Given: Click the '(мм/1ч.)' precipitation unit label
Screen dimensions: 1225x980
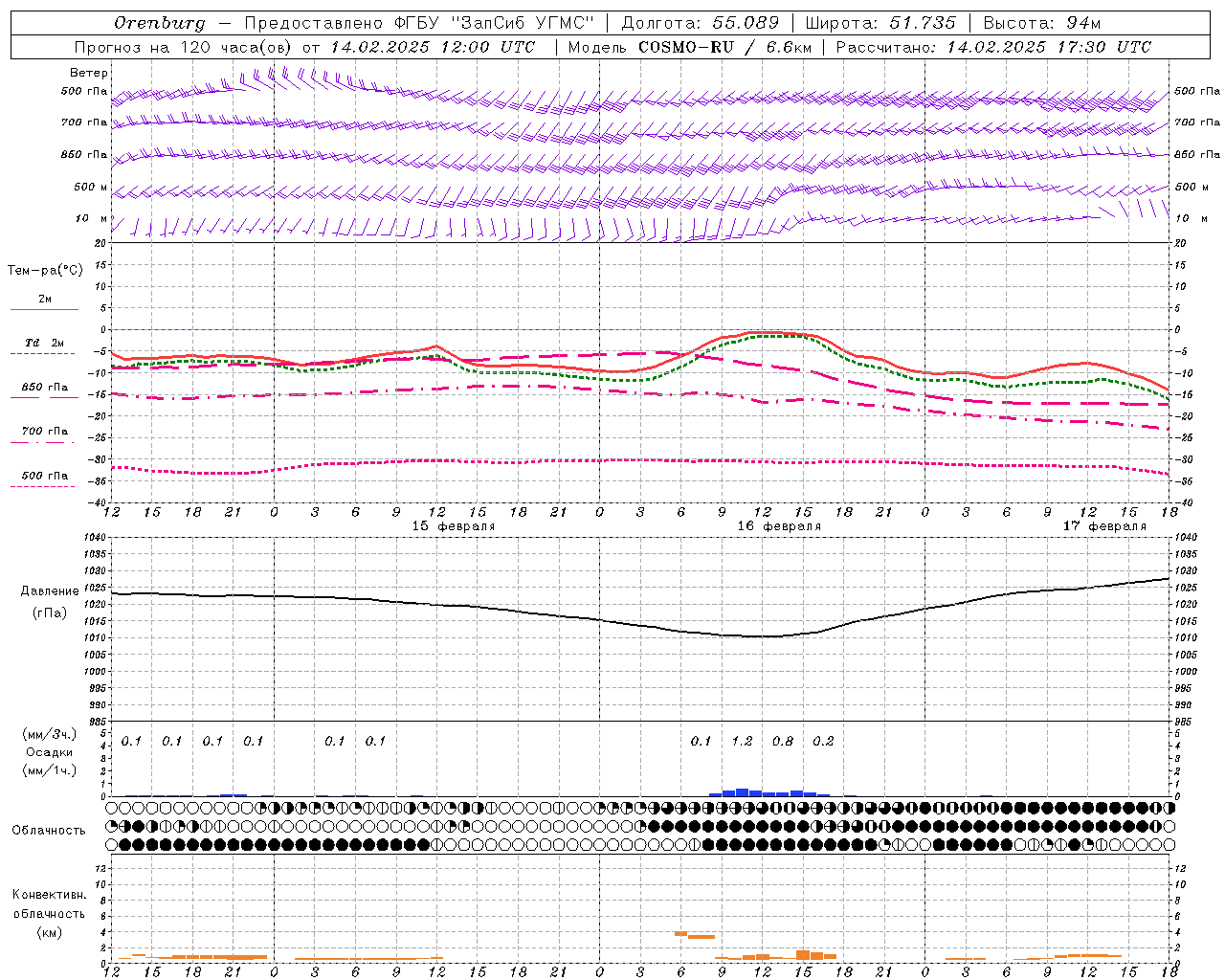Looking at the screenshot, I should click(x=50, y=770).
